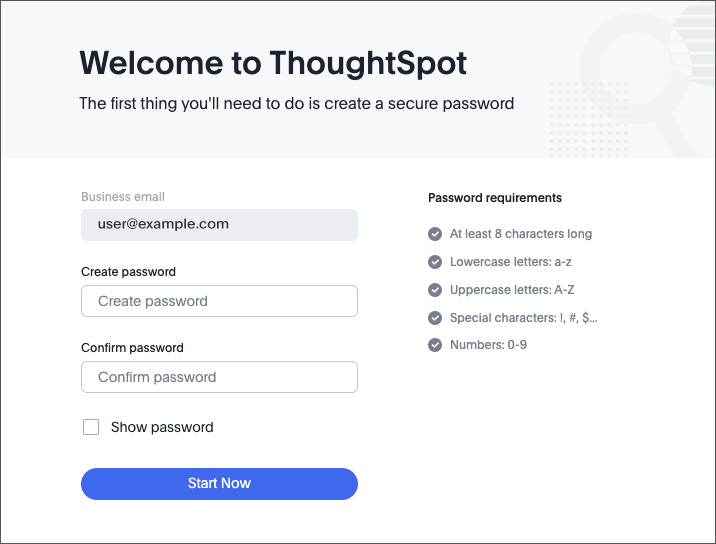The width and height of the screenshot is (716, 544).
Task: Click the subtitle about creating a secure password
Action: (x=296, y=103)
